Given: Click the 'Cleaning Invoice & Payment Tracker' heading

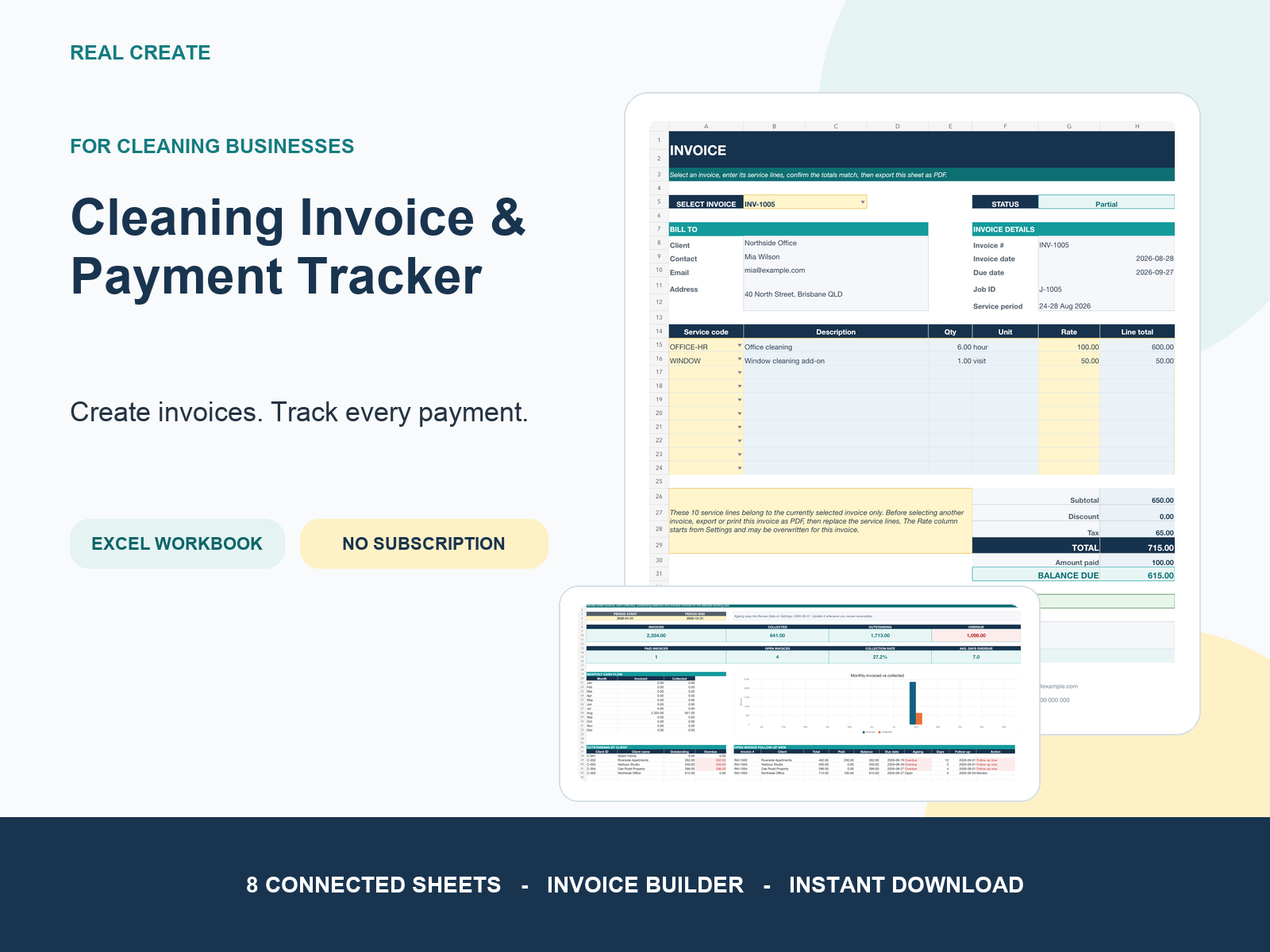Looking at the screenshot, I should pos(298,247).
